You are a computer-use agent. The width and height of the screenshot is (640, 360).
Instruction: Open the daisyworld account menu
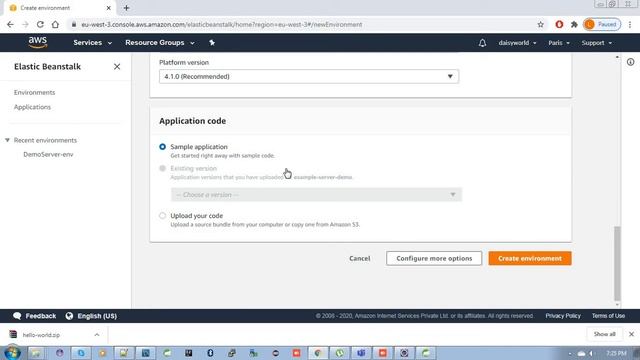tap(517, 43)
